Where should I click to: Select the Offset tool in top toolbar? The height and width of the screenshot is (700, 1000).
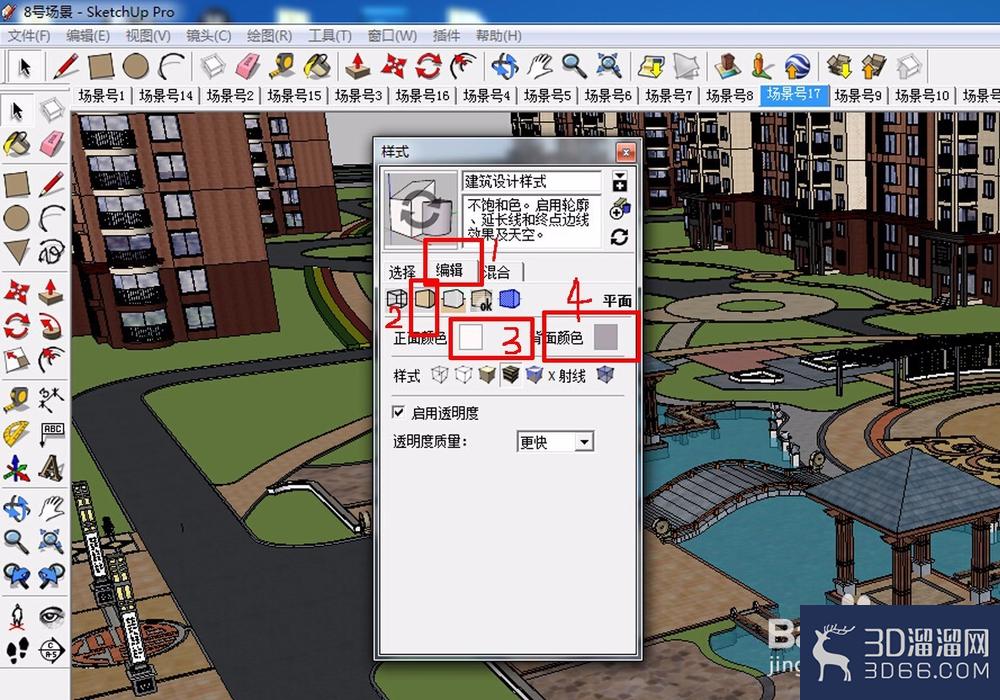(464, 66)
